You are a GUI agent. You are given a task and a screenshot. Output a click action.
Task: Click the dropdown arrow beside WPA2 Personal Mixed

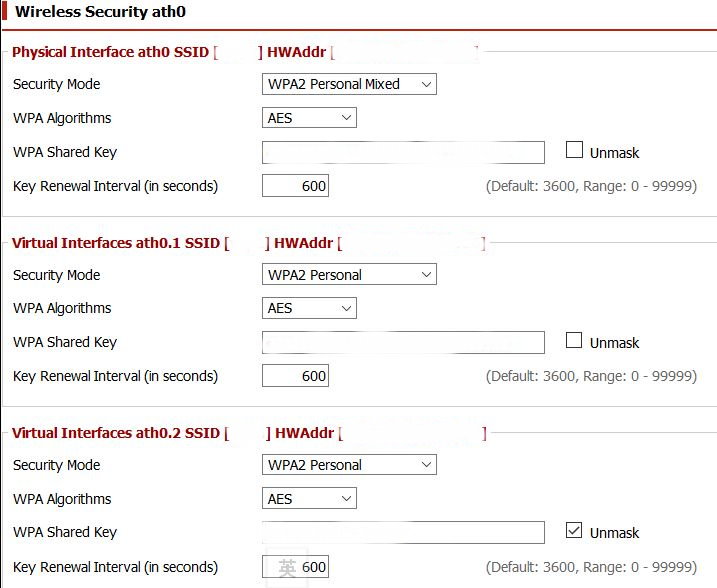pyautogui.click(x=426, y=84)
